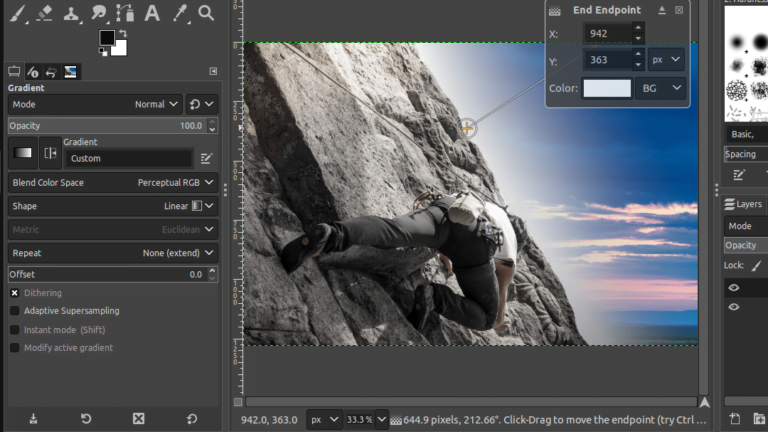
Task: Click the End Endpoint Y value field
Action: tap(607, 60)
